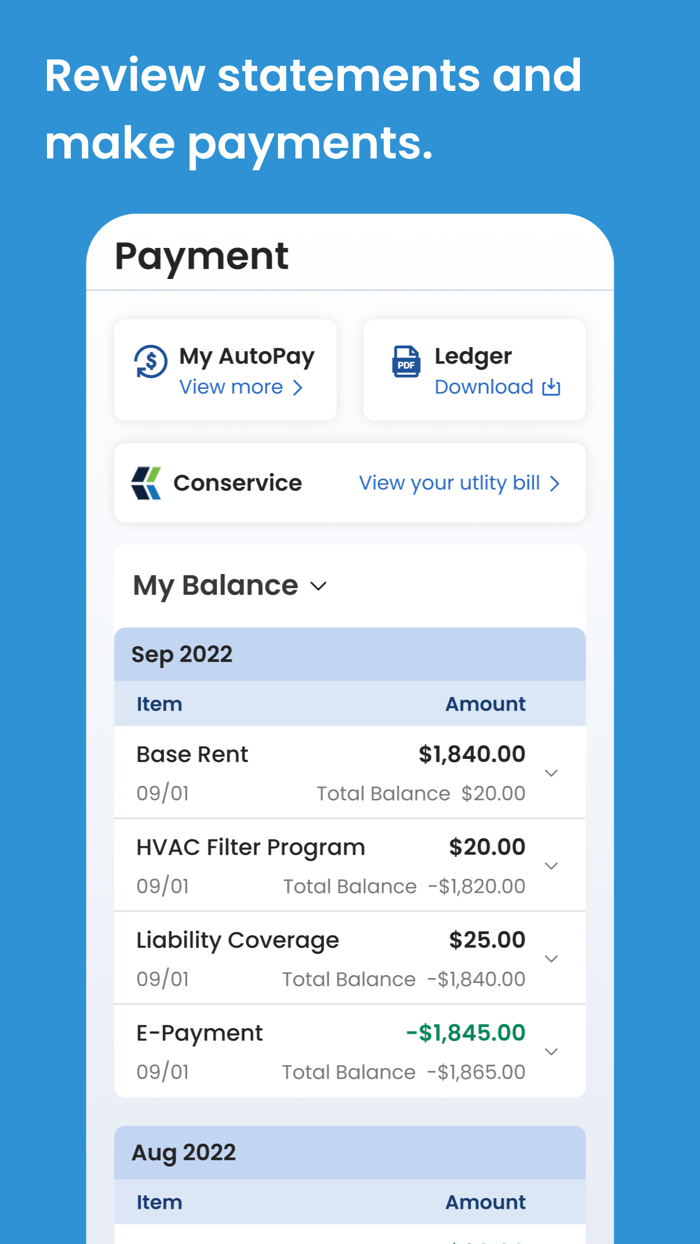This screenshot has width=700, height=1244.
Task: Open View more under My AutoPay
Action: [x=231, y=388]
